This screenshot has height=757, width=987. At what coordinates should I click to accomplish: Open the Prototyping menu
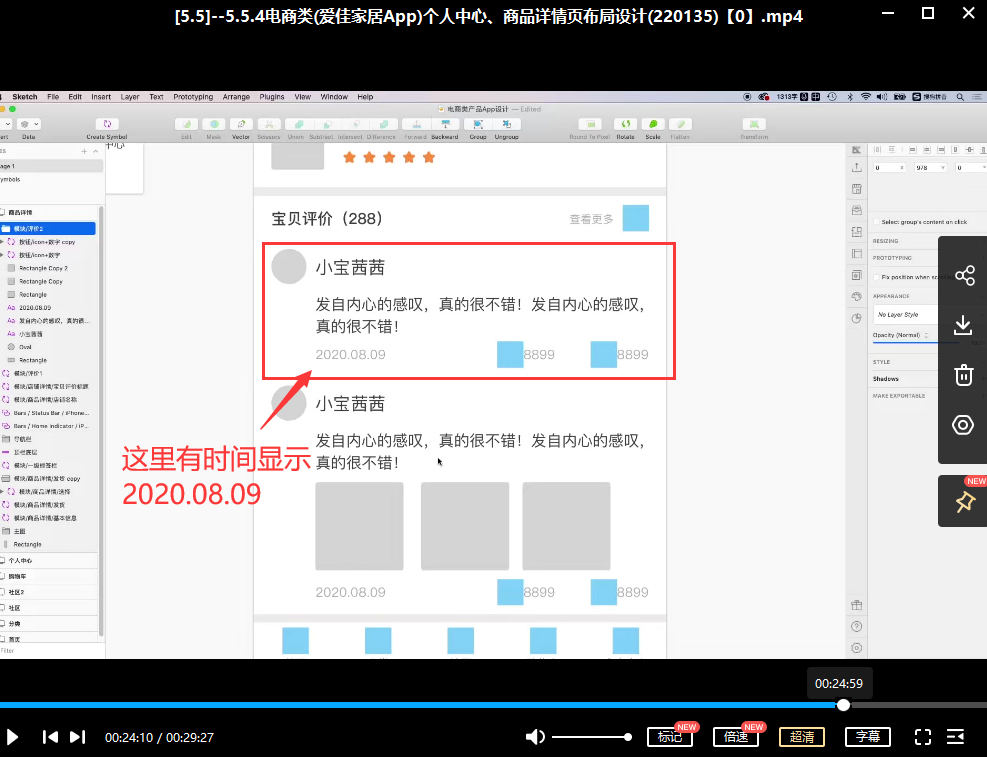point(192,97)
